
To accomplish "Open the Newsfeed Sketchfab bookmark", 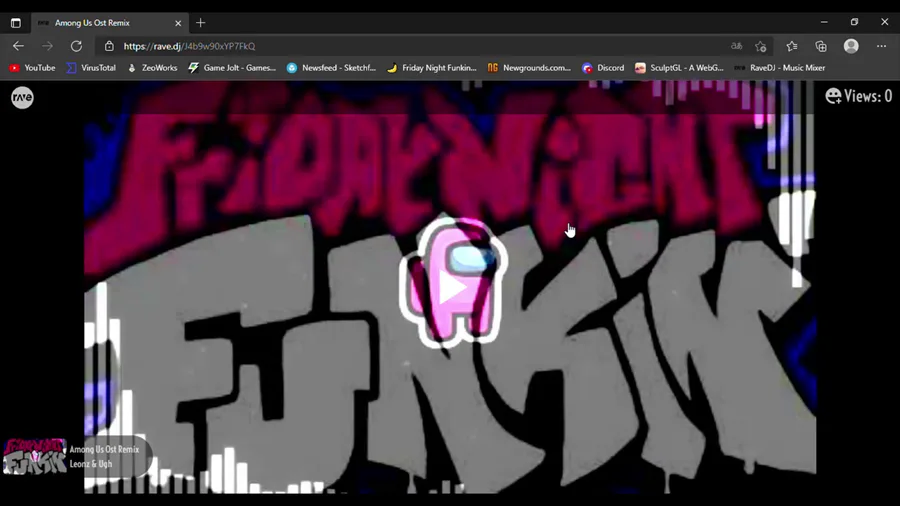I will [x=331, y=68].
